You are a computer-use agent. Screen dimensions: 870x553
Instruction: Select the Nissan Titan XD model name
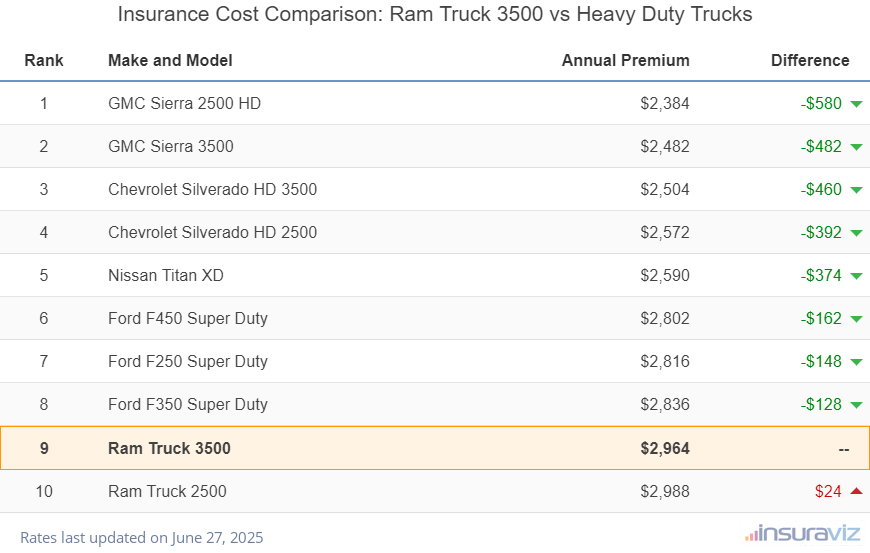[x=166, y=275]
